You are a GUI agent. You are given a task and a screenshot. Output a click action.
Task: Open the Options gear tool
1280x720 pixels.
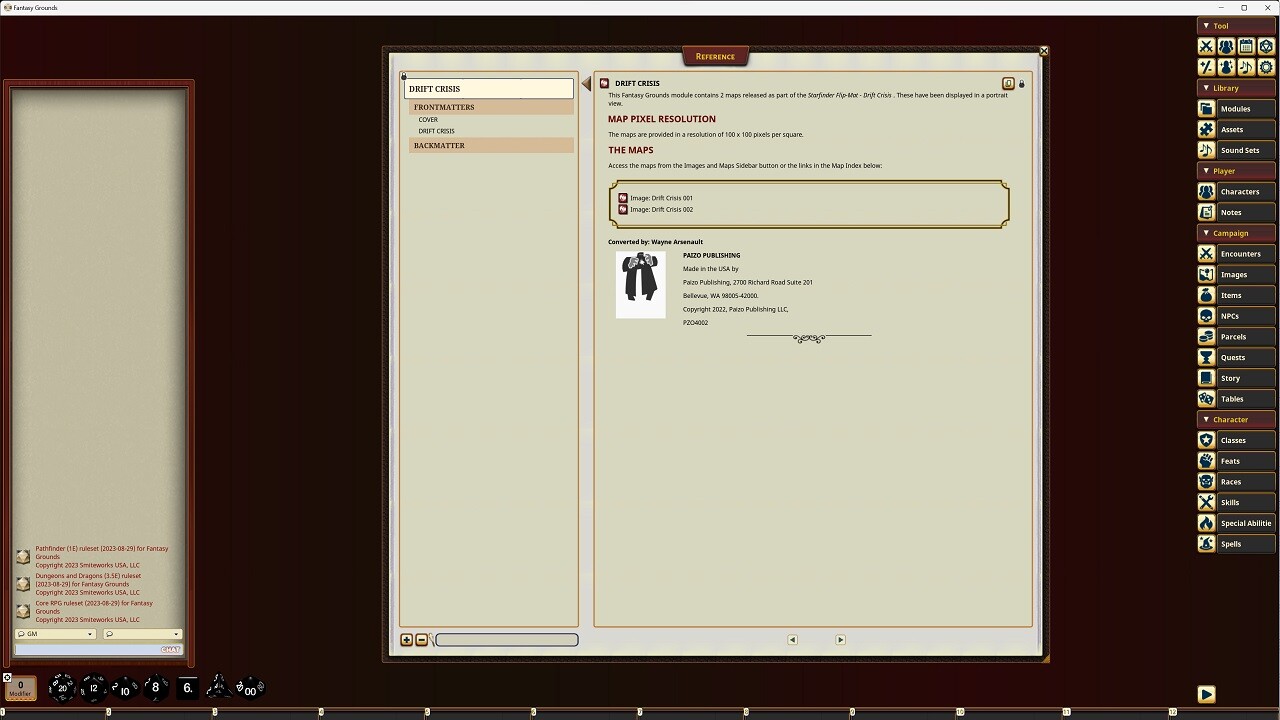coord(1266,66)
